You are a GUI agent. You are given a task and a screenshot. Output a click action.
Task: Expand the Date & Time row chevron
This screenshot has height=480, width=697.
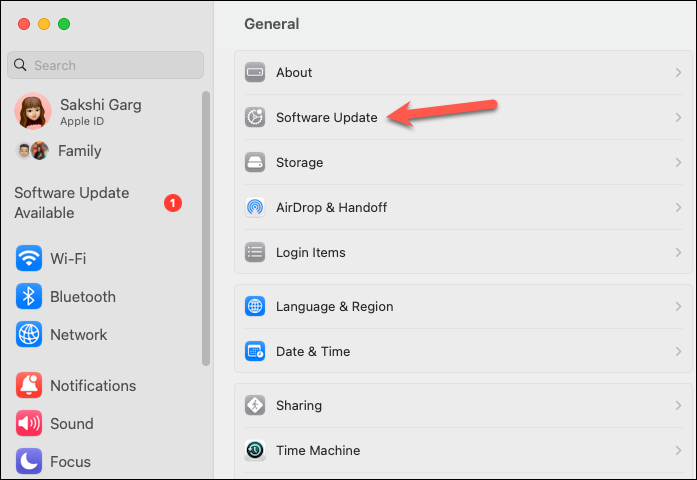[x=678, y=352]
